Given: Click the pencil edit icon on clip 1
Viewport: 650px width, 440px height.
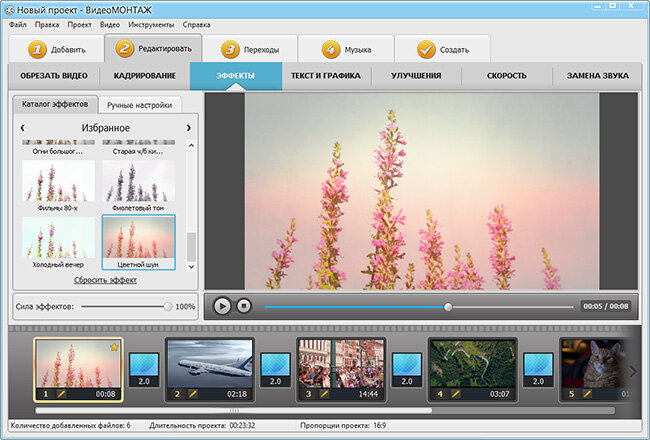Looking at the screenshot, I should click(62, 394).
